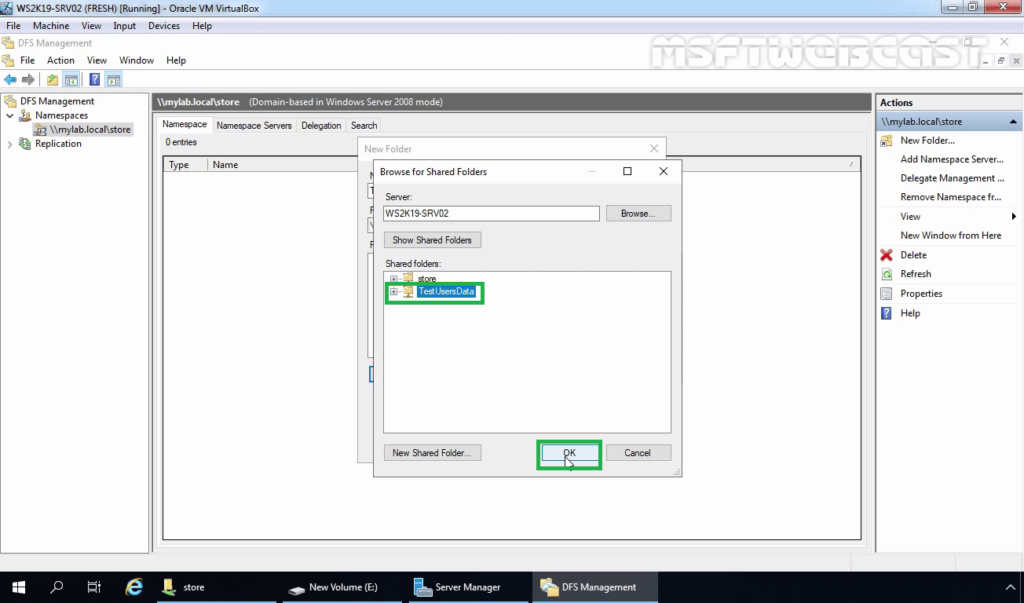Select the Namespaces node in the tree
The width and height of the screenshot is (1024, 603).
(x=61, y=115)
